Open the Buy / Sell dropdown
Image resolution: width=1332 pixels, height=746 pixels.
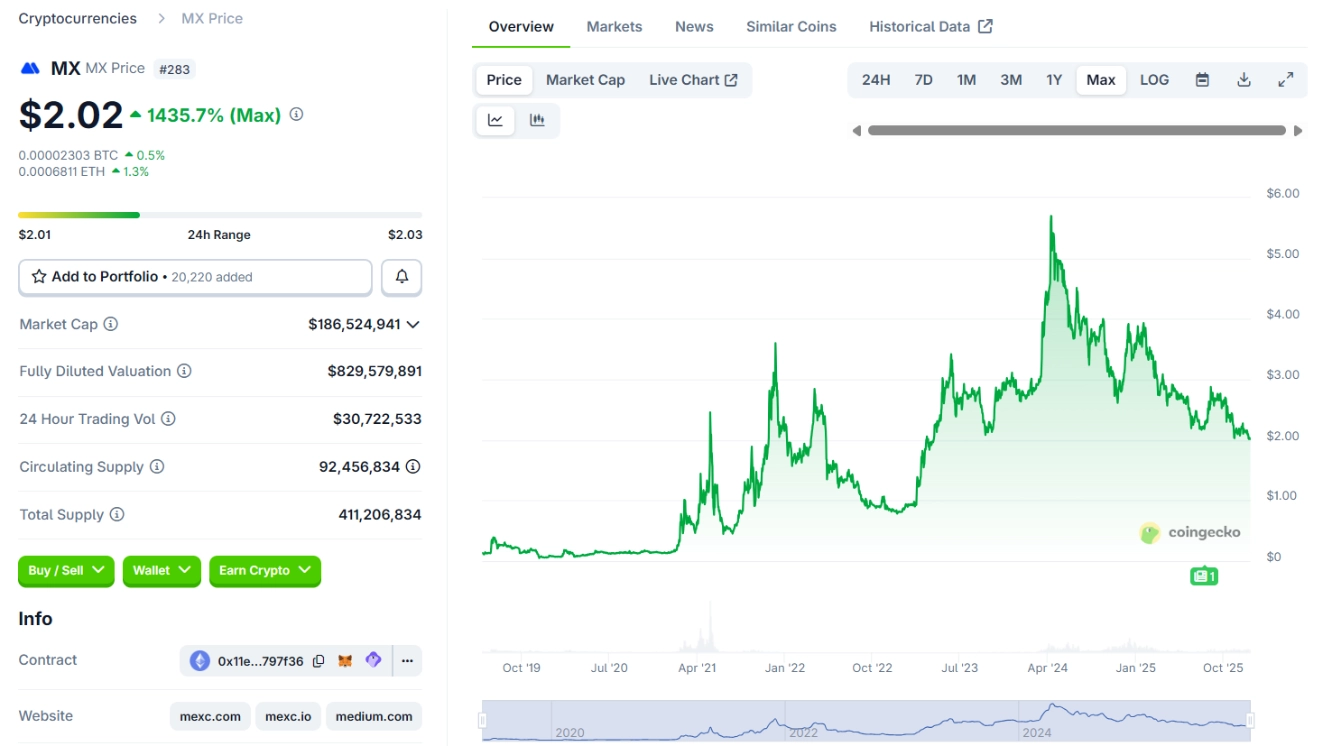pyautogui.click(x=66, y=571)
